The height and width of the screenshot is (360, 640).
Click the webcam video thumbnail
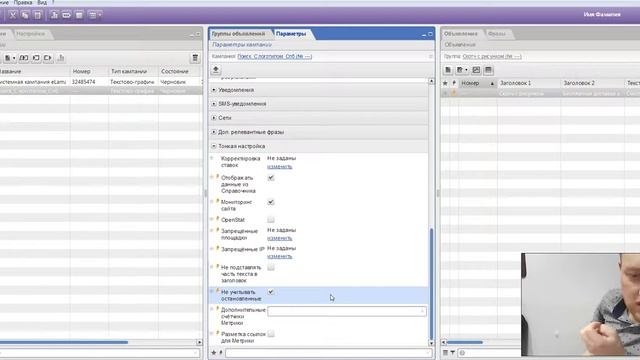(x=580, y=304)
